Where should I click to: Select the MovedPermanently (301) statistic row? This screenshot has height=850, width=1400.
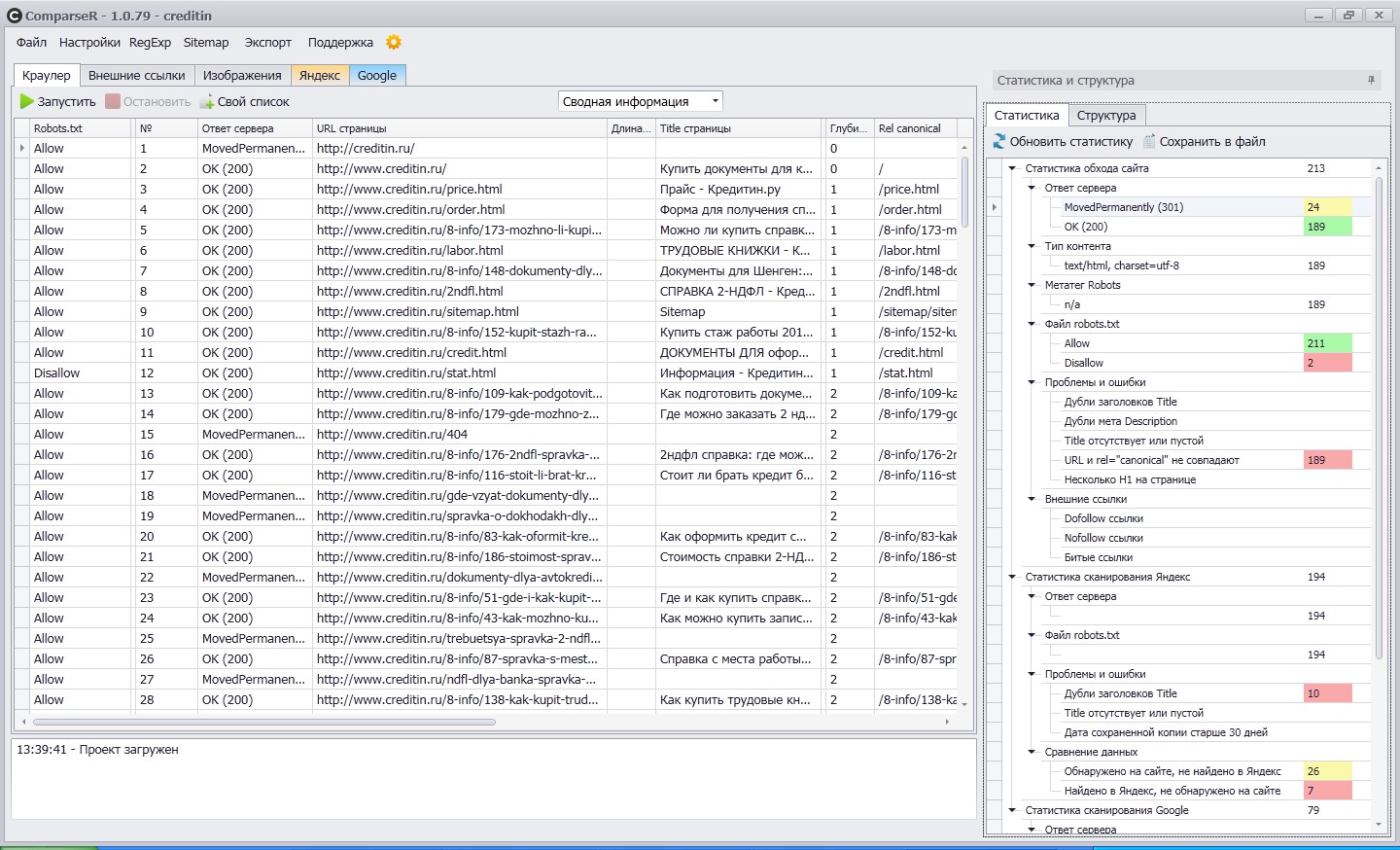1123,207
